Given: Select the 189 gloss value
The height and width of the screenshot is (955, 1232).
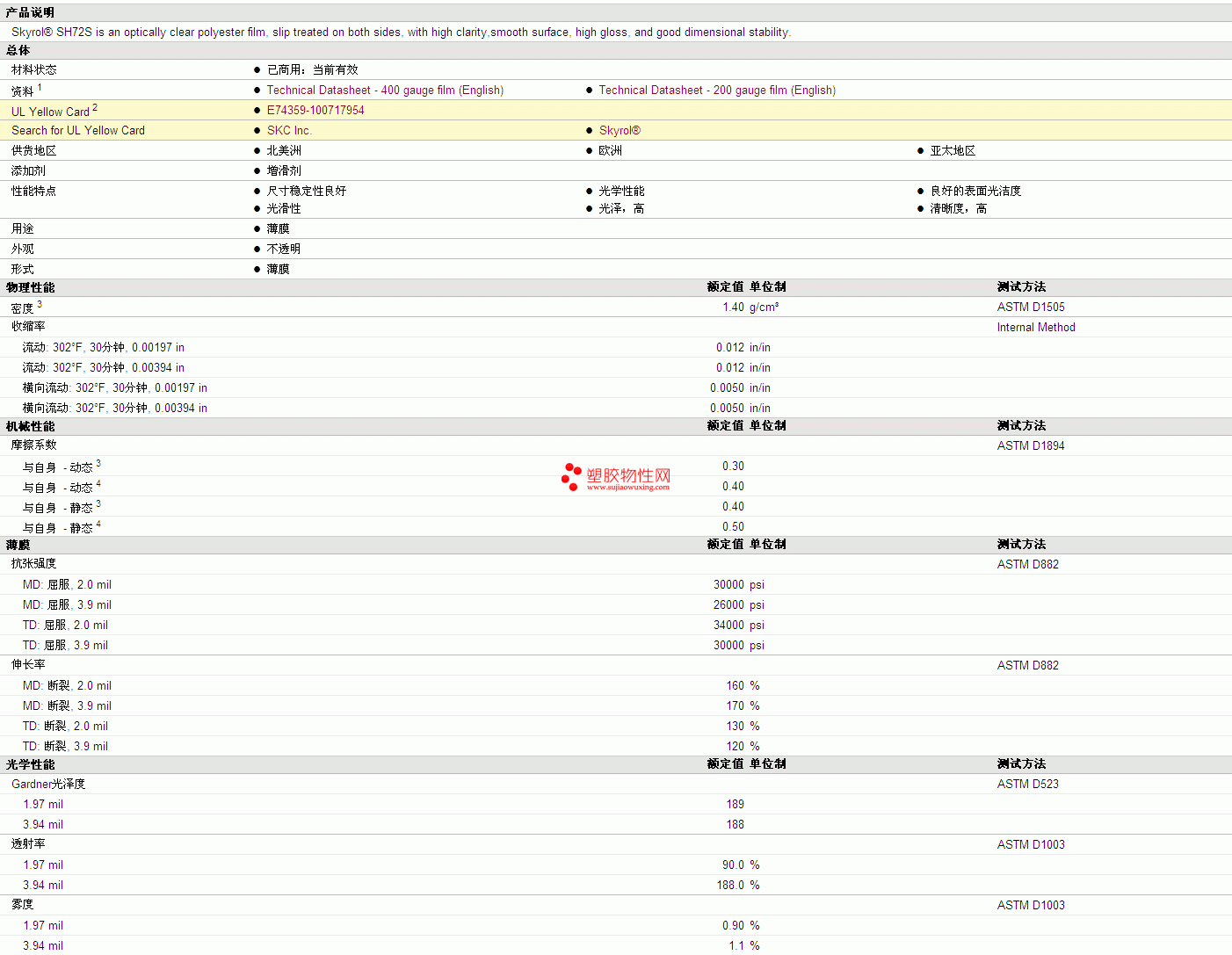Looking at the screenshot, I should point(736,805).
